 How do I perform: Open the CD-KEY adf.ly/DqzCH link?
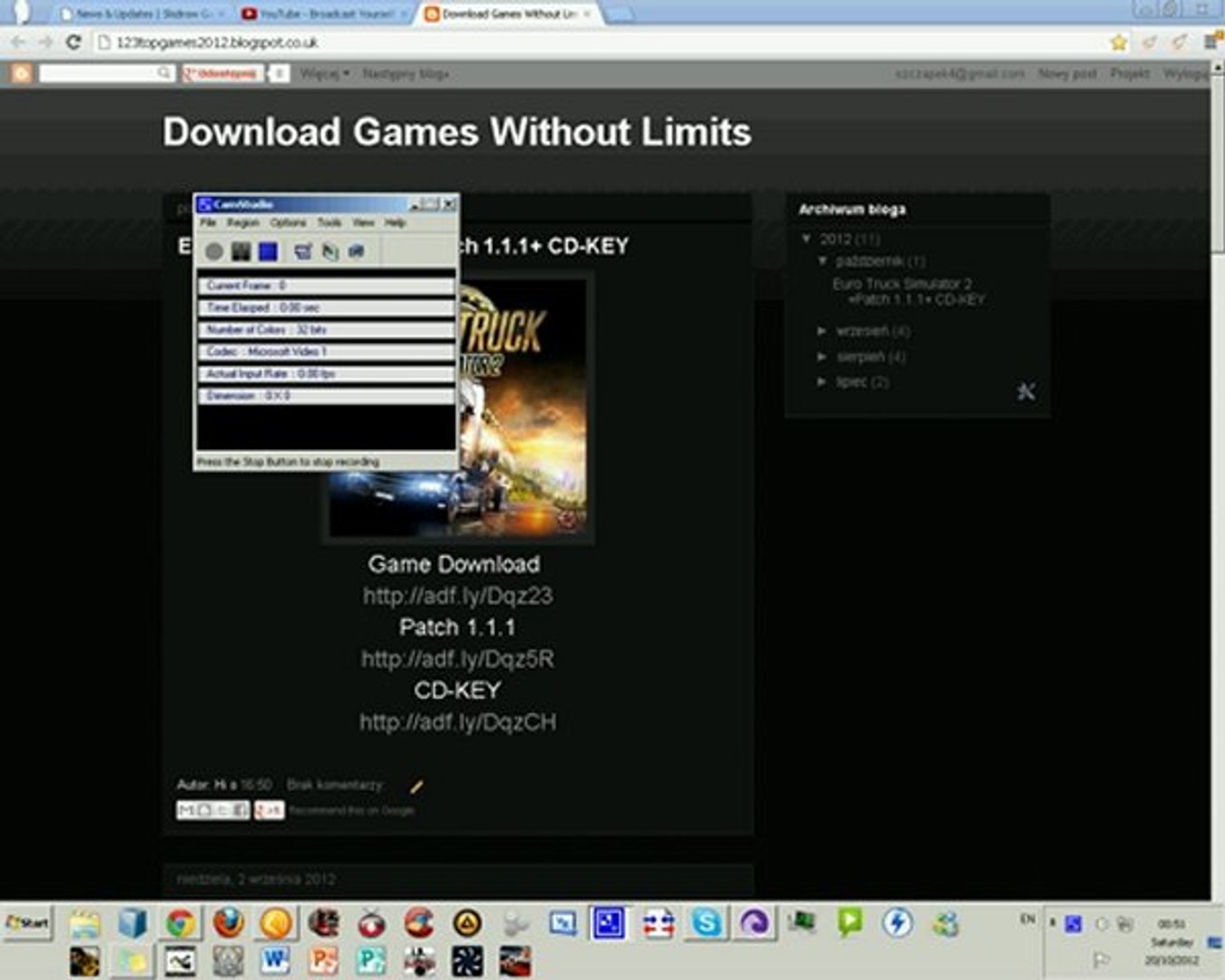[457, 722]
